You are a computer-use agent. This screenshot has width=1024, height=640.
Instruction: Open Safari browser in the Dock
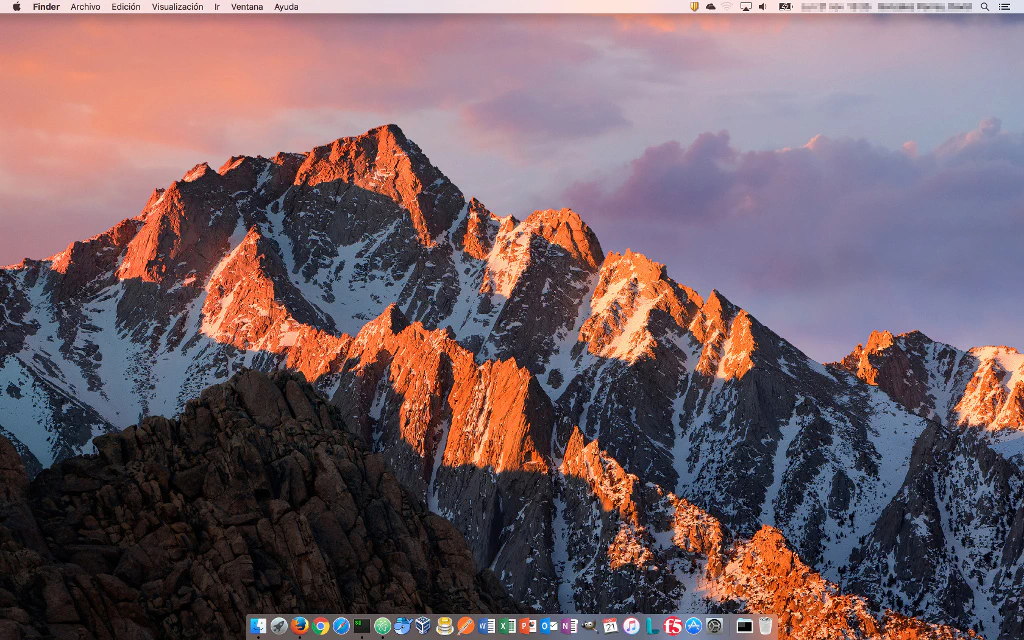coord(341,626)
